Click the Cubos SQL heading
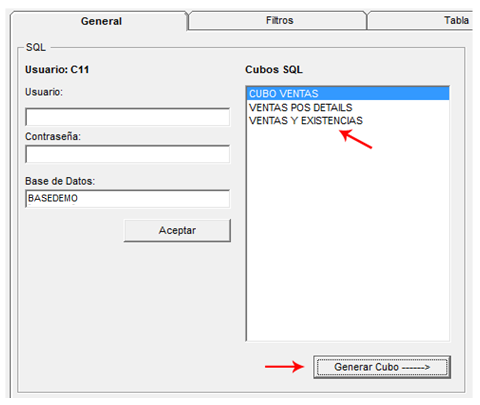 click(x=274, y=69)
